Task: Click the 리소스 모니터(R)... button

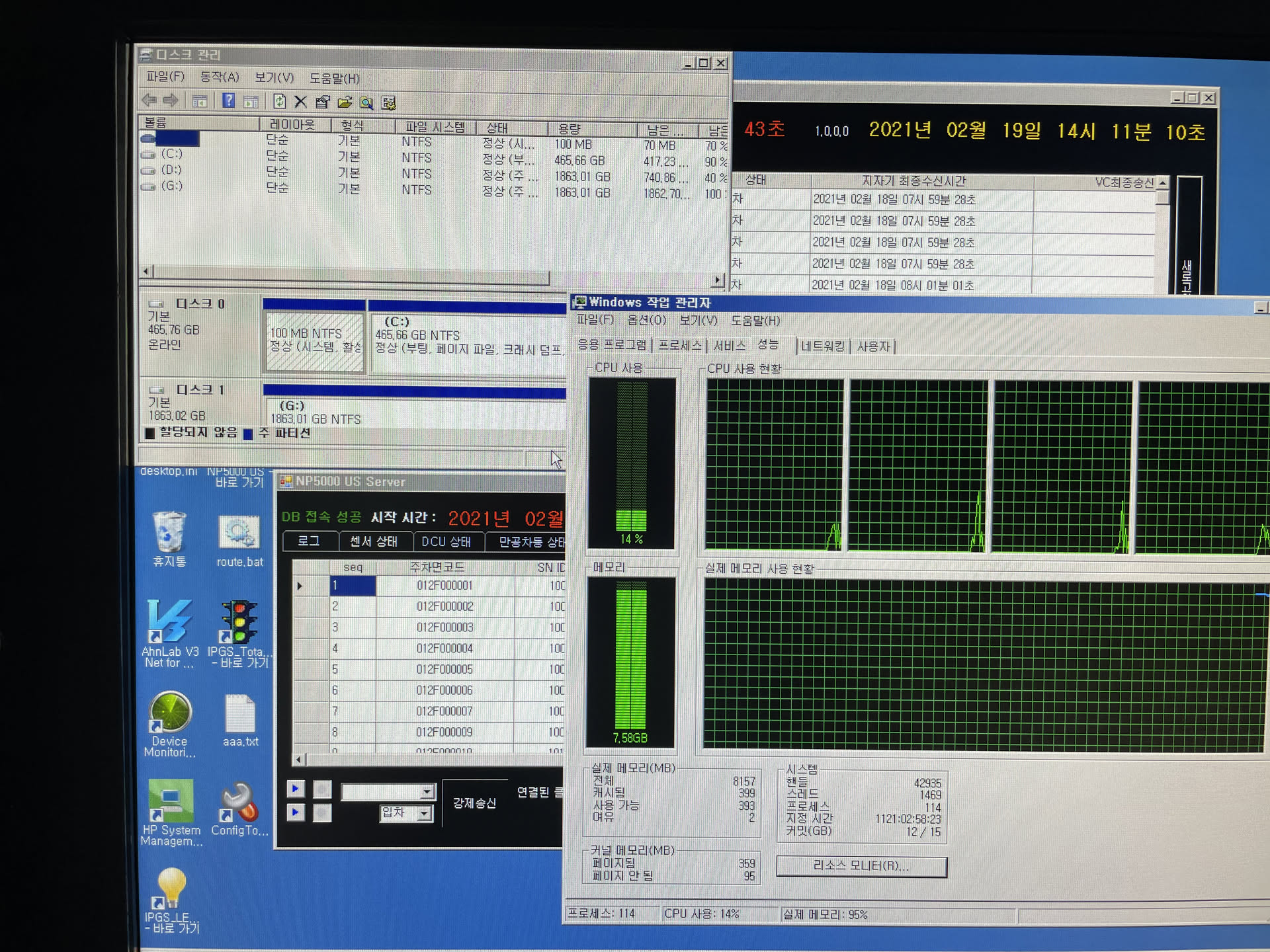Action: point(861,866)
